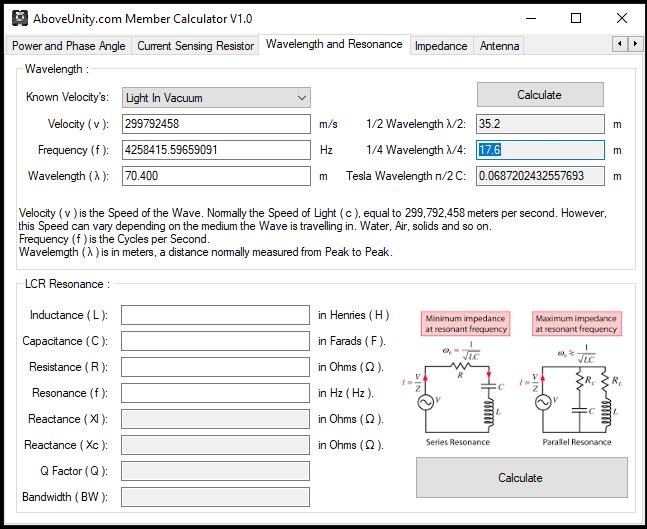Close the Member Calculator window
Viewport: 647px width, 529px height.
[x=622, y=18]
